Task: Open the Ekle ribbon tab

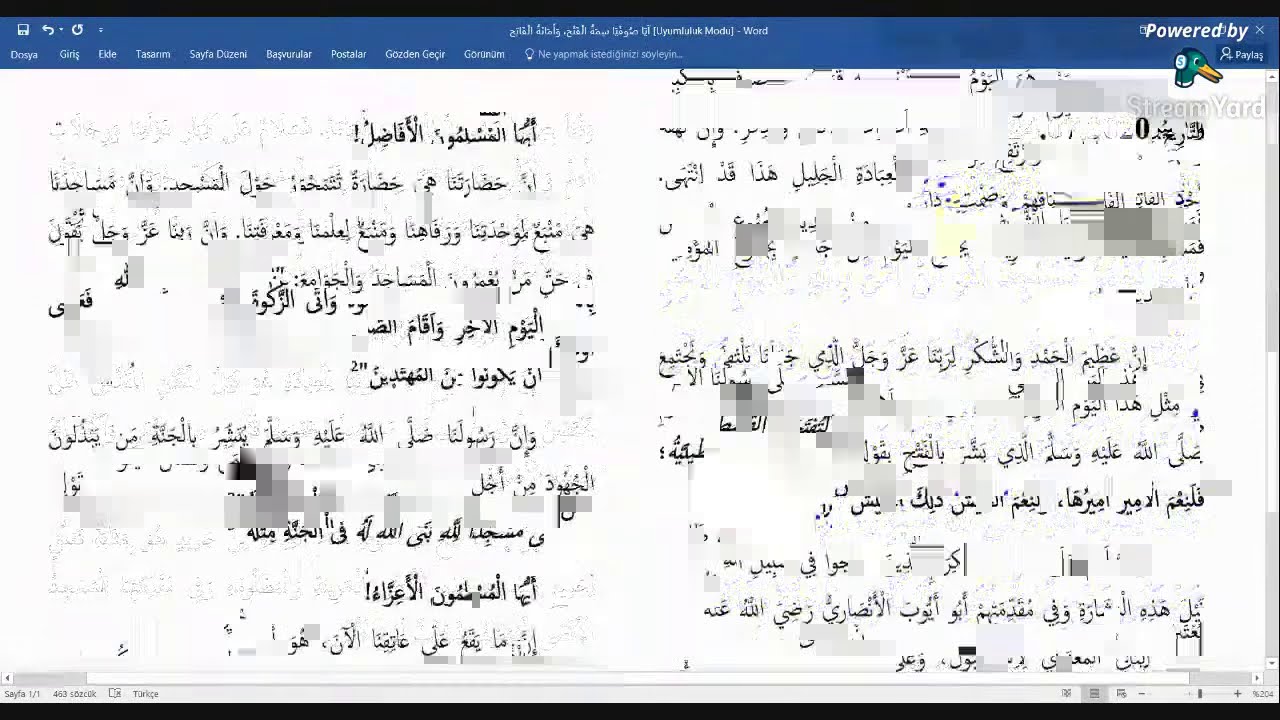Action: [107, 54]
